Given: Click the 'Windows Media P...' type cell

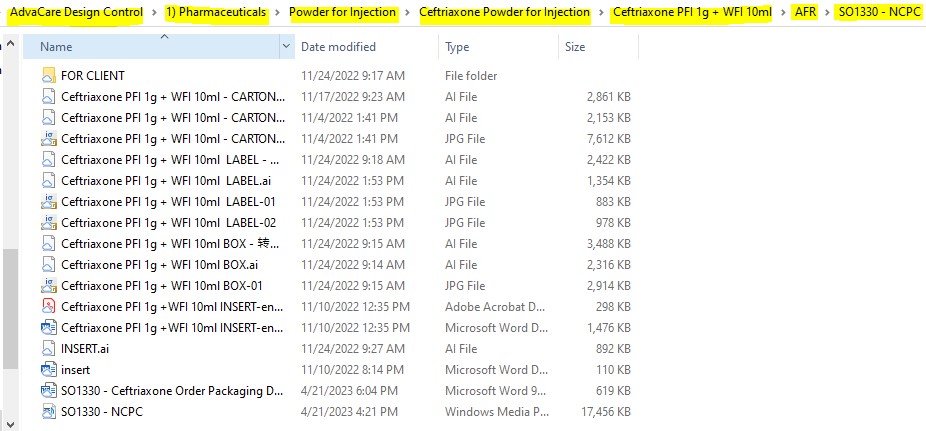Looking at the screenshot, I should [497, 412].
